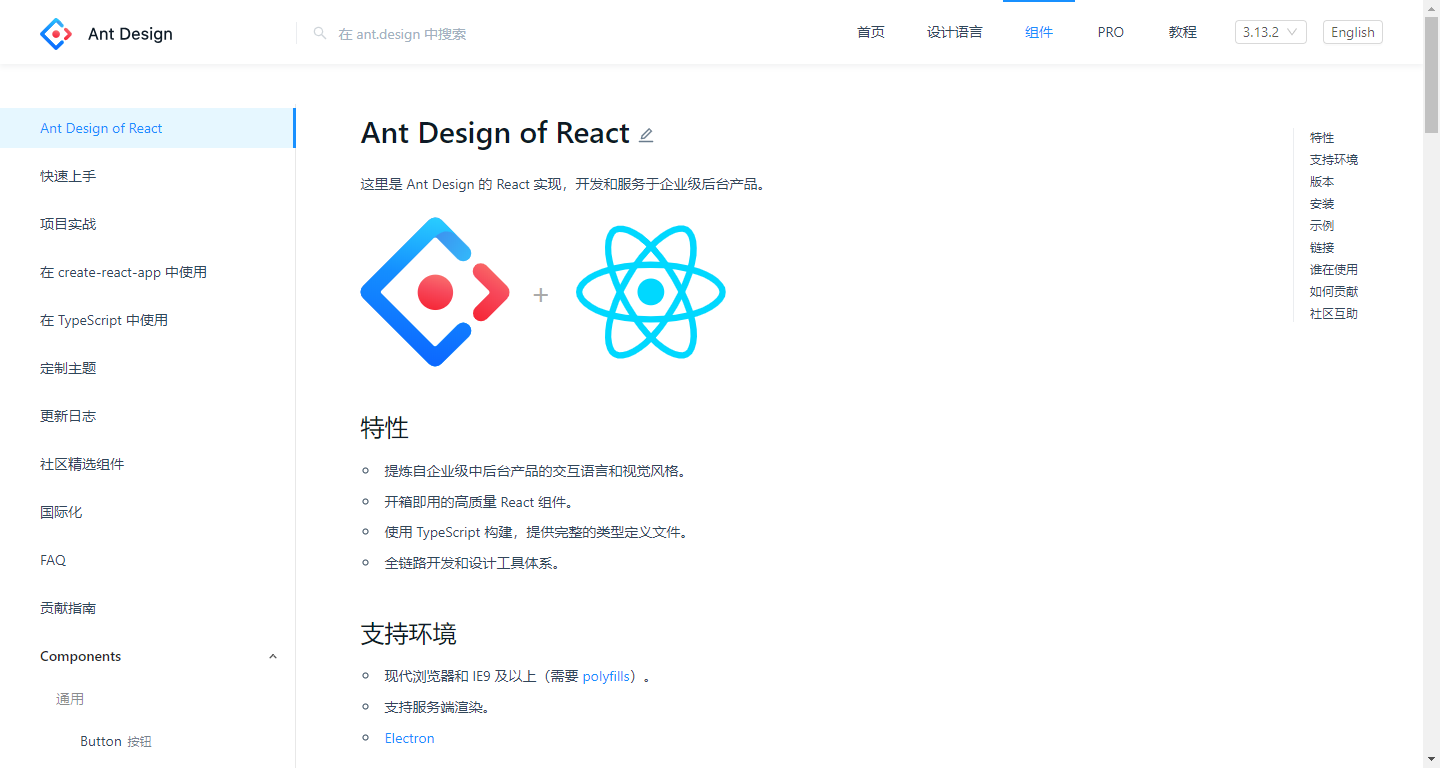Open 更新日志 in the sidebar

(x=148, y=416)
